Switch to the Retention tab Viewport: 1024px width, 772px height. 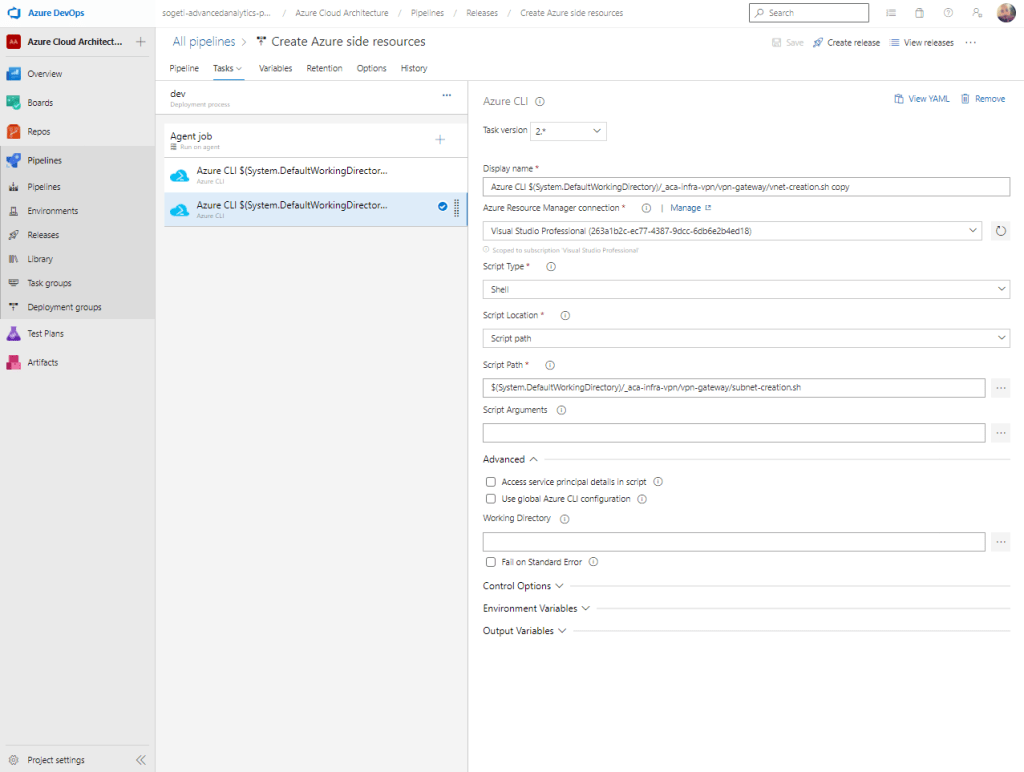(x=324, y=68)
